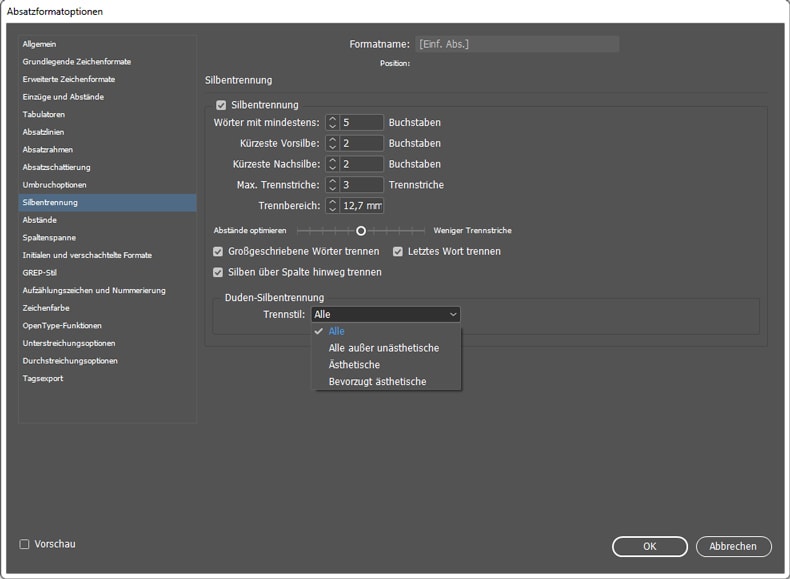This screenshot has width=790, height=579.
Task: Enable the Vorschau checkbox
Action: pos(25,544)
